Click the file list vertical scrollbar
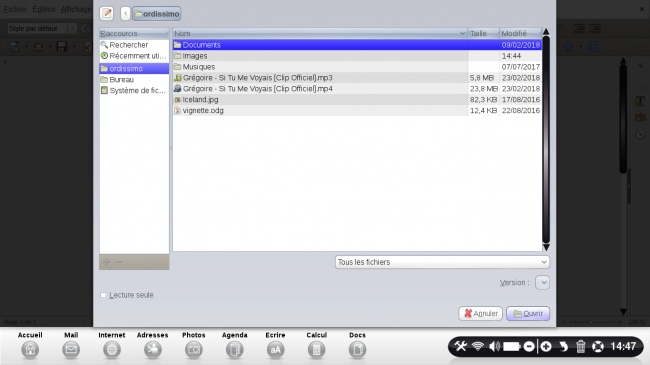Image resolution: width=650 pixels, height=365 pixels. (546, 139)
